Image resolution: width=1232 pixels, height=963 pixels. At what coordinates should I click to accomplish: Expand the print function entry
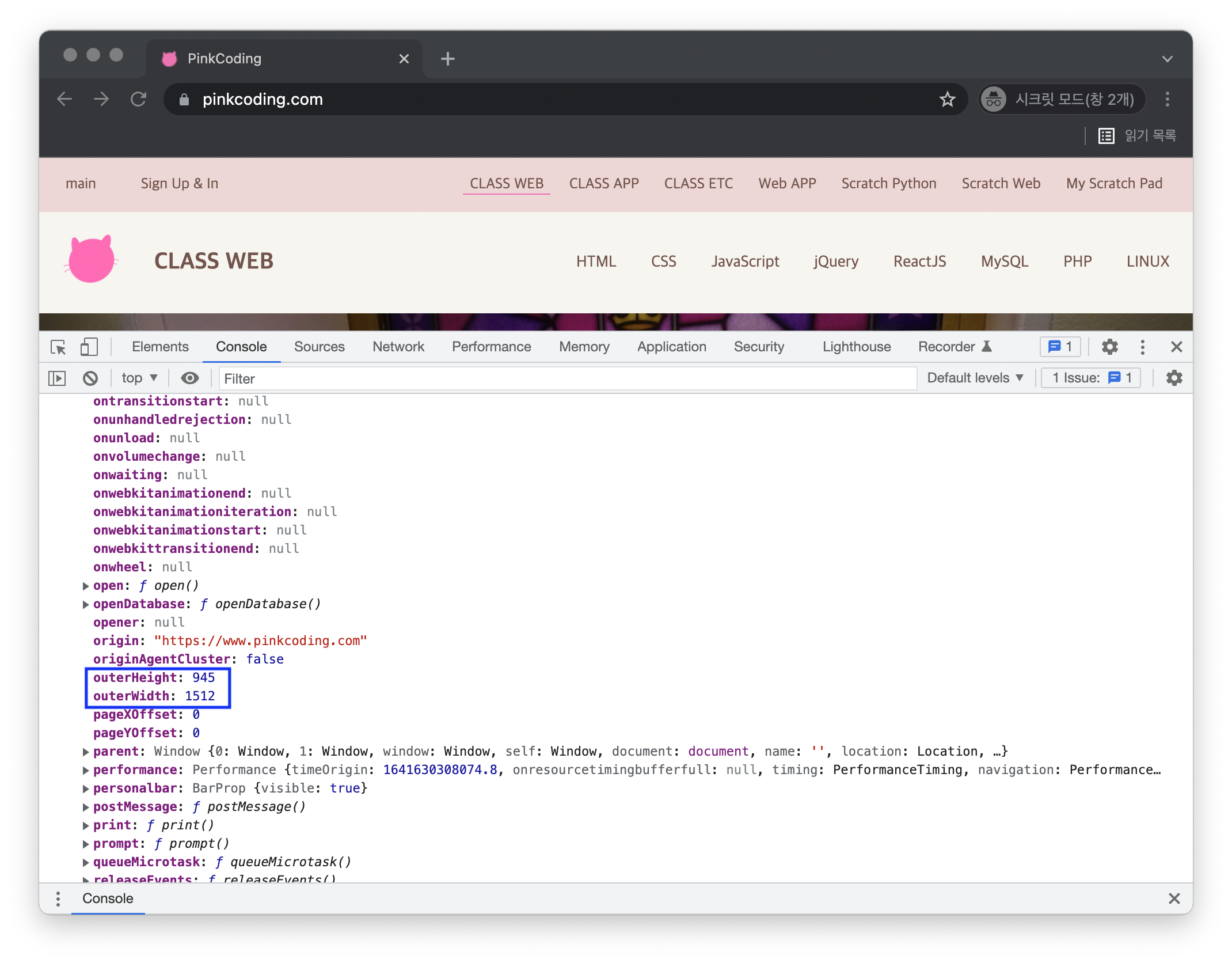(86, 826)
